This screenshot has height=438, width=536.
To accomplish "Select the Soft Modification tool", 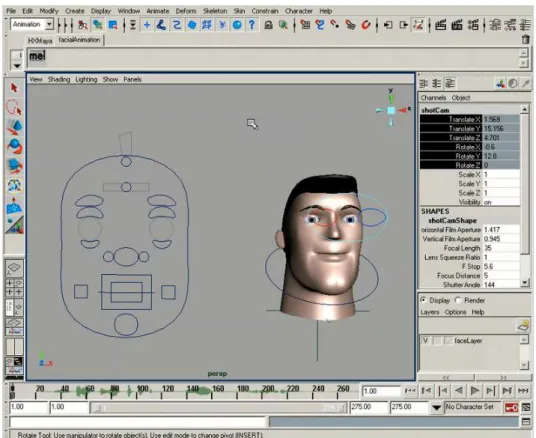I will point(14,205).
